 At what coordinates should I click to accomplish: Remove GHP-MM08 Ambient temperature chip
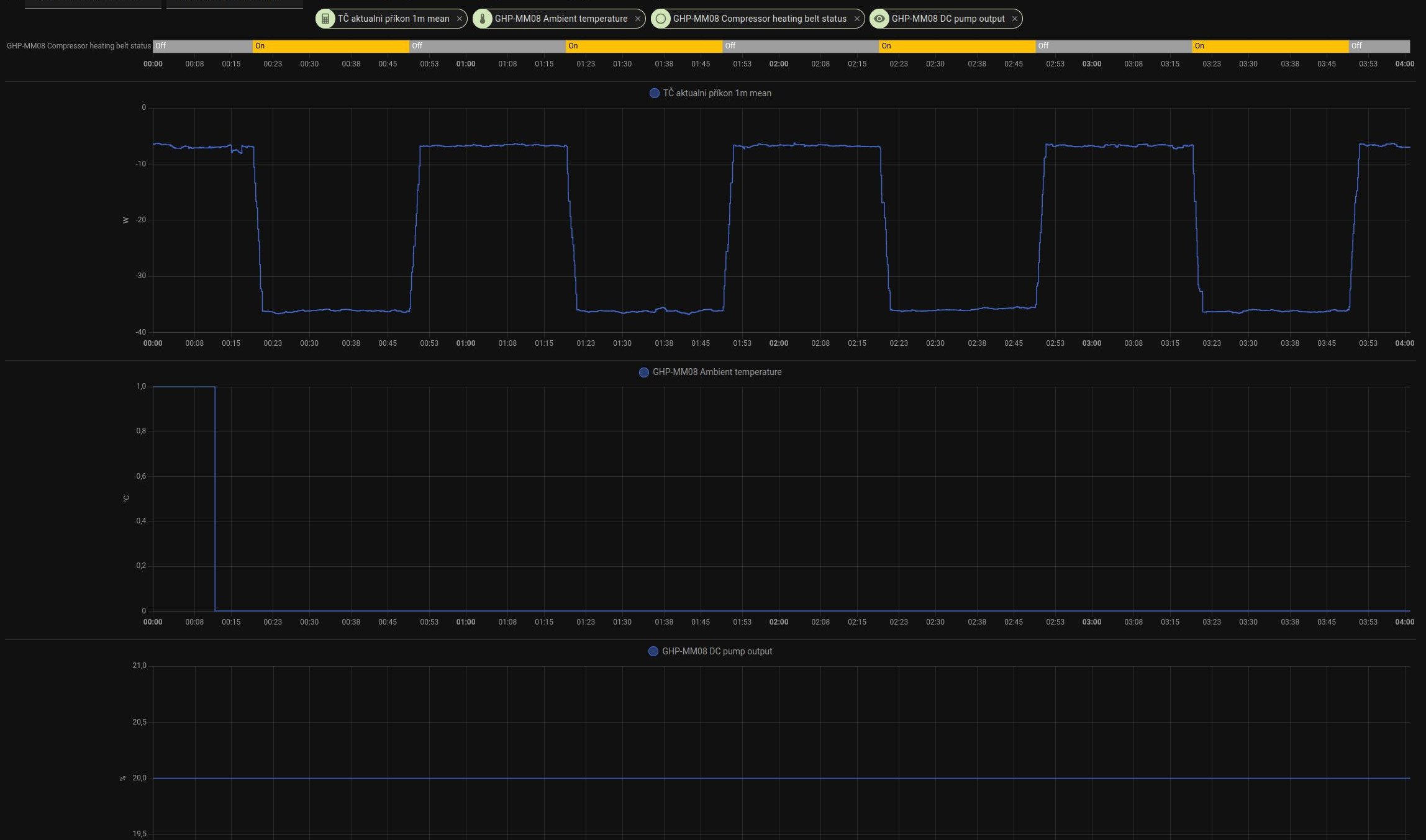pos(637,19)
